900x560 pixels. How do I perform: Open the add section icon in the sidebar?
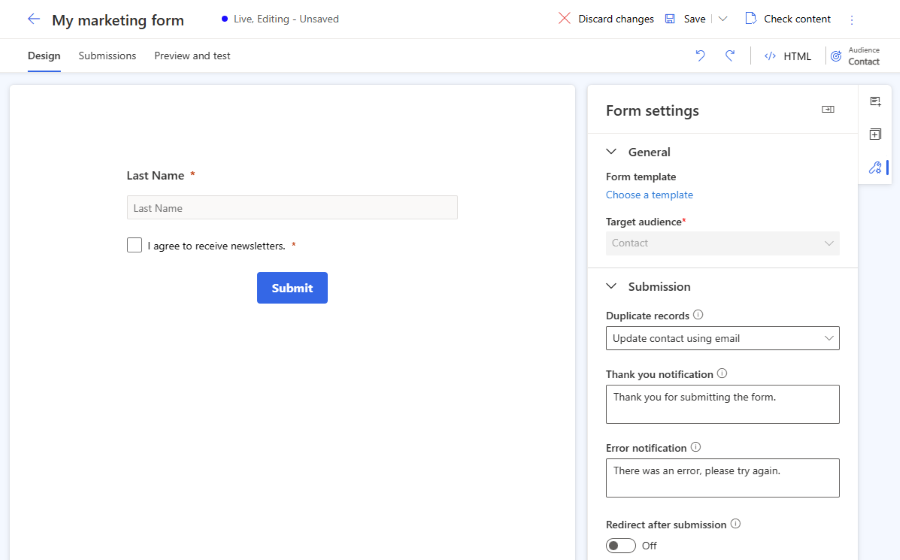(x=875, y=134)
